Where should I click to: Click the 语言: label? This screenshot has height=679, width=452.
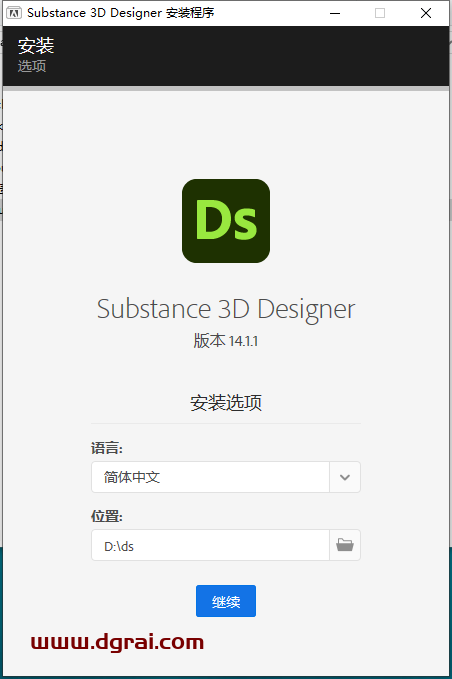pos(107,448)
